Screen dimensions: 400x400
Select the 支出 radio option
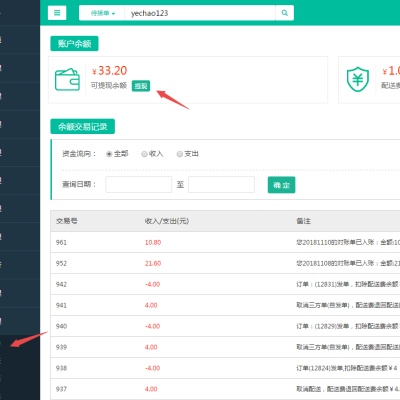[x=180, y=154]
